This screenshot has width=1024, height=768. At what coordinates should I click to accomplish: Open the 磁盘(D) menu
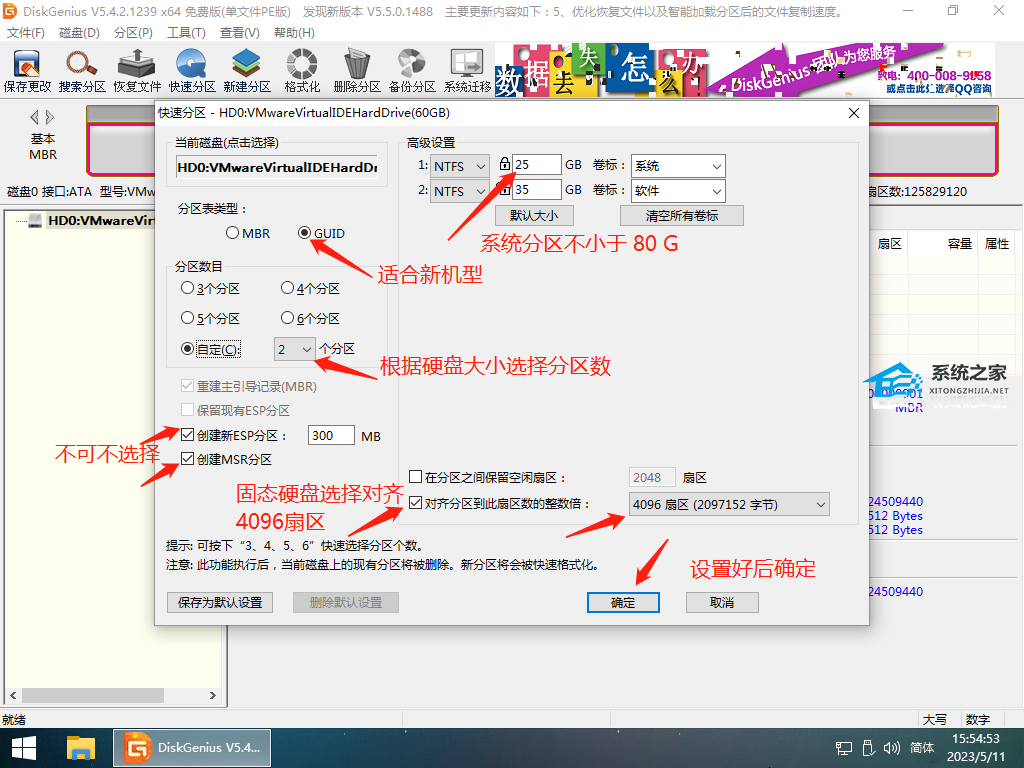point(79,33)
